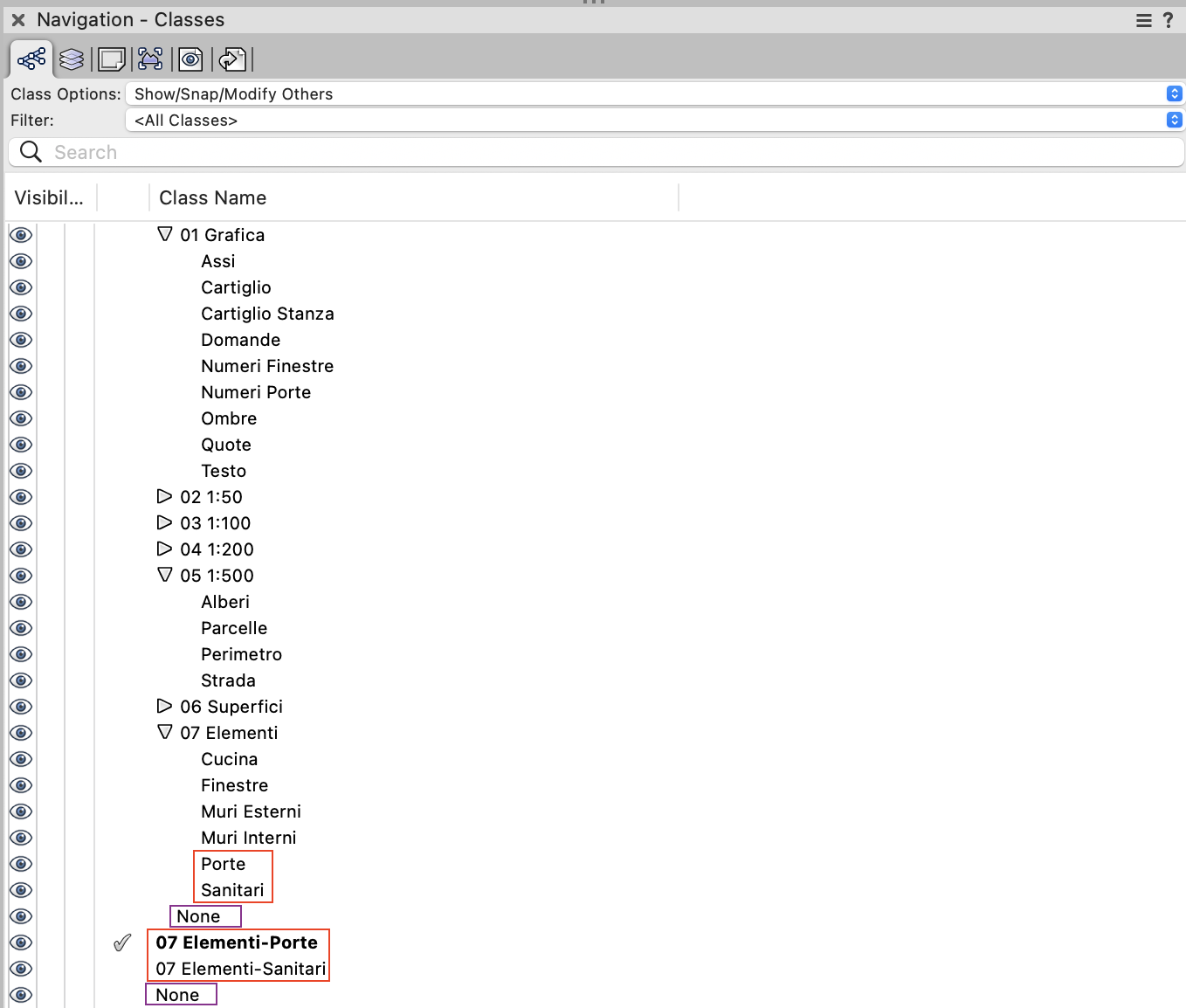Open the palette hamburger menu

[1143, 19]
